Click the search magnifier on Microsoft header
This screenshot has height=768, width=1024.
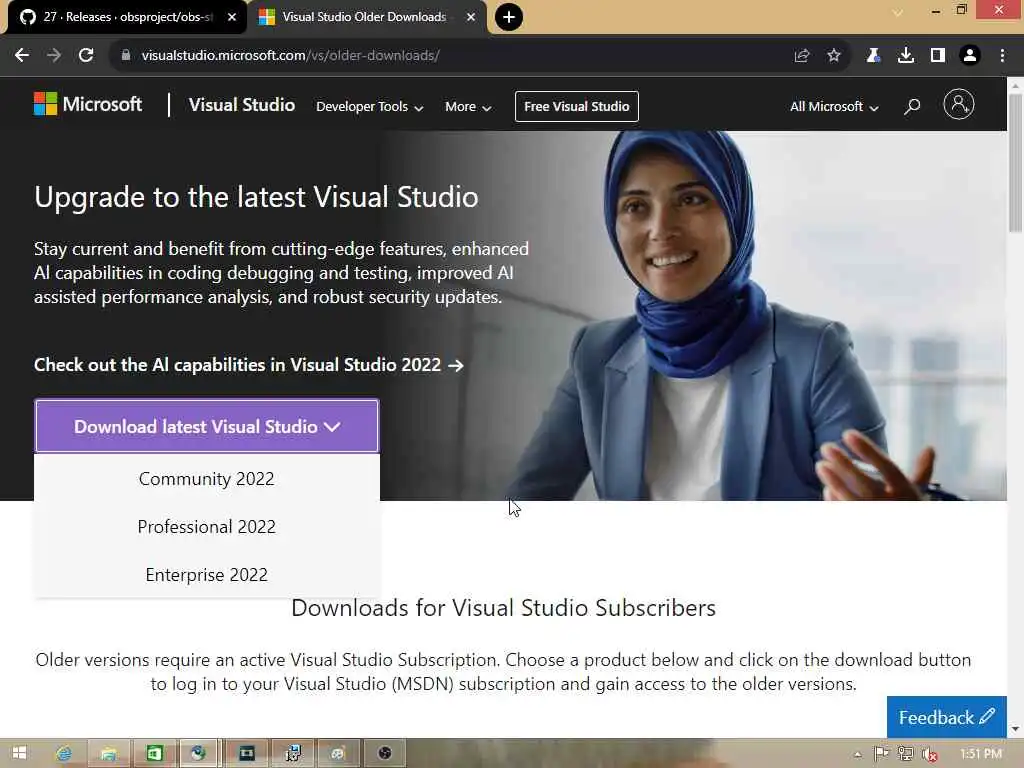point(912,106)
